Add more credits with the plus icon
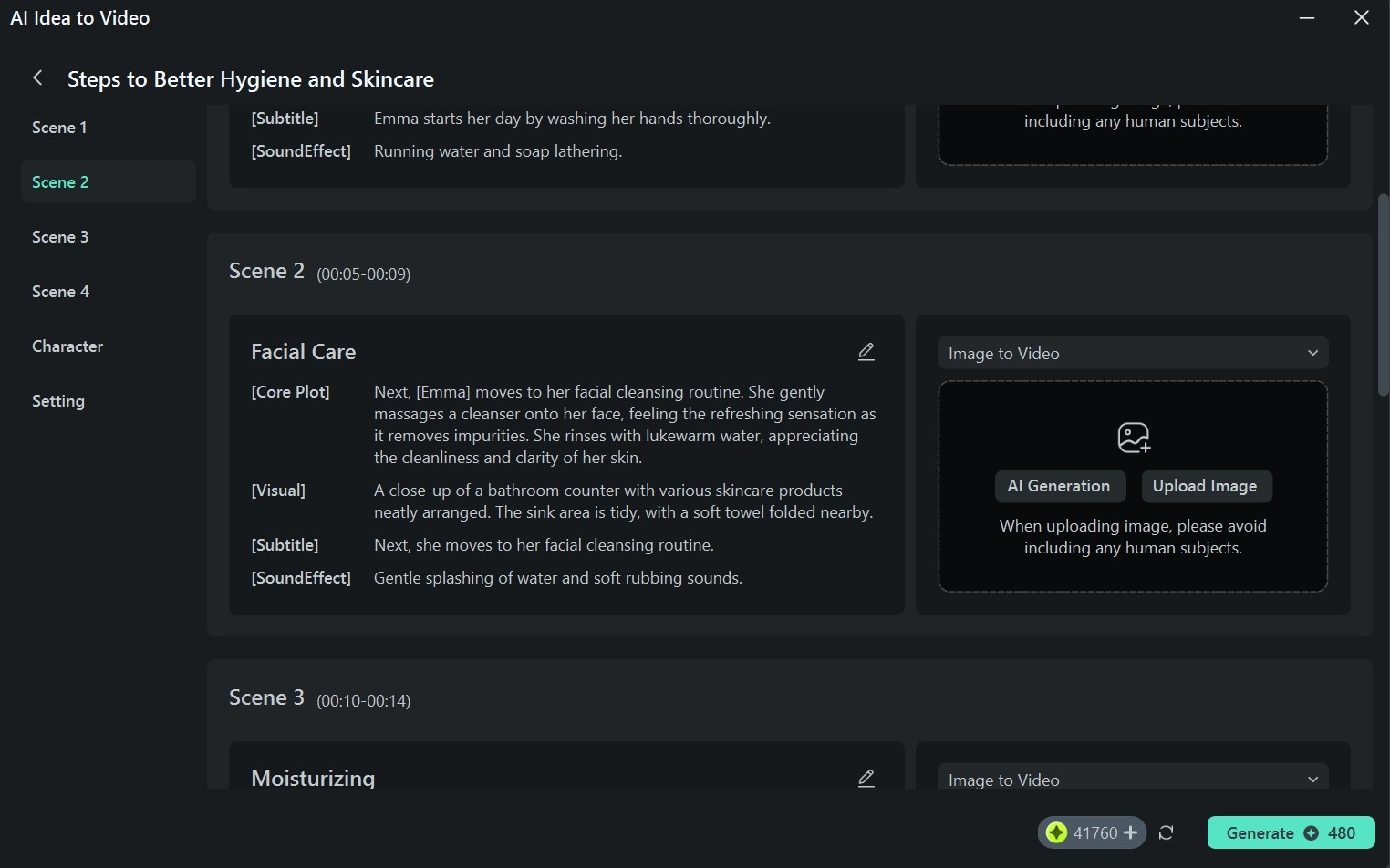 [x=1130, y=832]
